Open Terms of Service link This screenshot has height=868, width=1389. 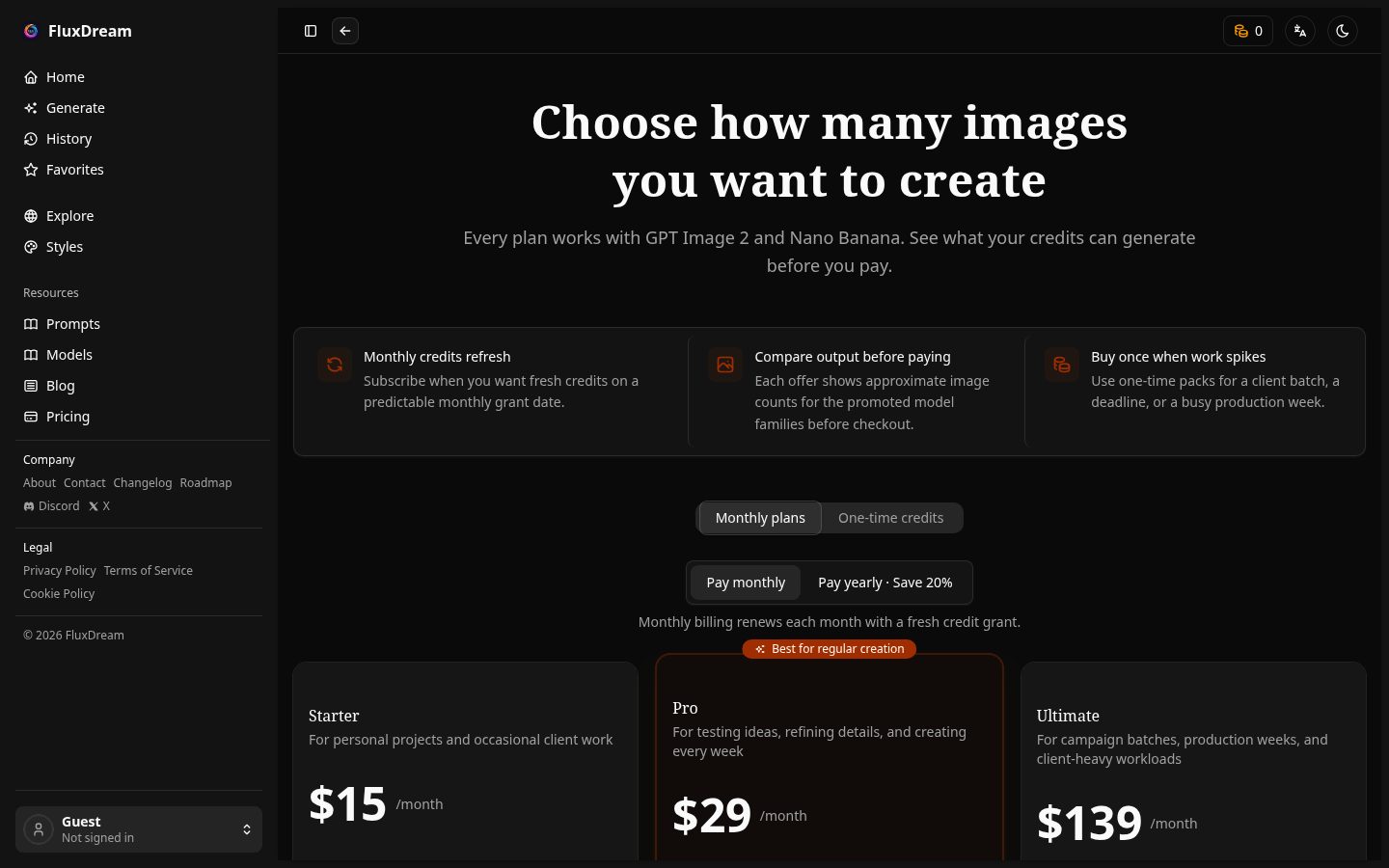[149, 570]
